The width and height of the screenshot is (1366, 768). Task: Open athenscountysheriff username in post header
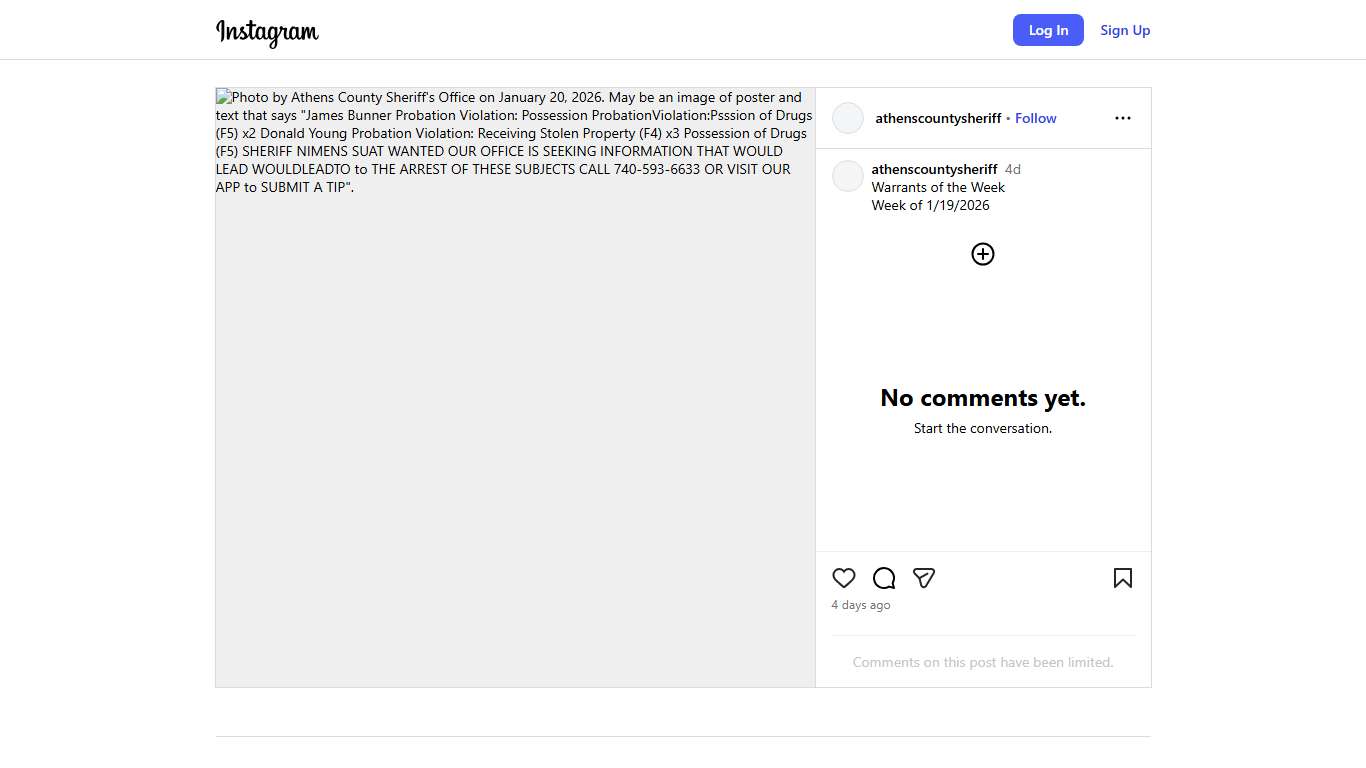[x=938, y=118]
